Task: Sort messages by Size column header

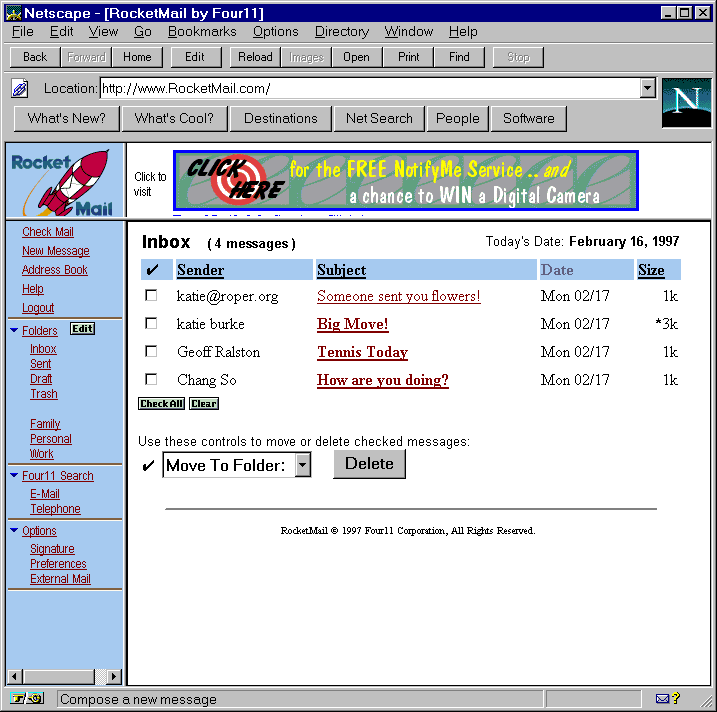Action: pyautogui.click(x=651, y=270)
